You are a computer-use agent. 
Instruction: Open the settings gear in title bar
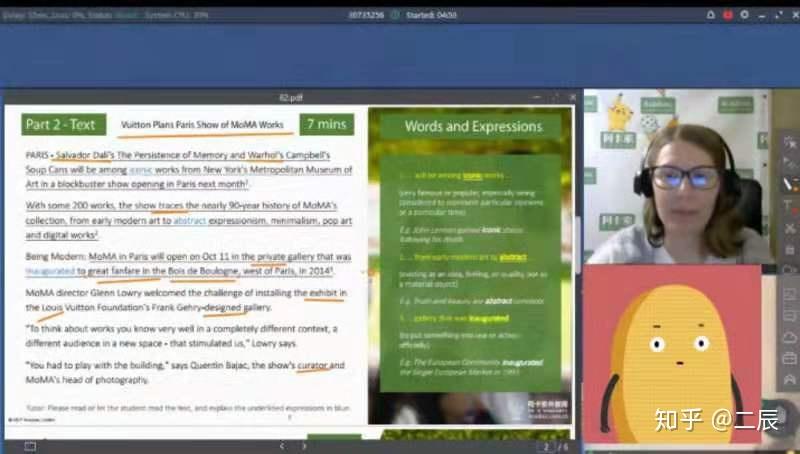point(744,15)
